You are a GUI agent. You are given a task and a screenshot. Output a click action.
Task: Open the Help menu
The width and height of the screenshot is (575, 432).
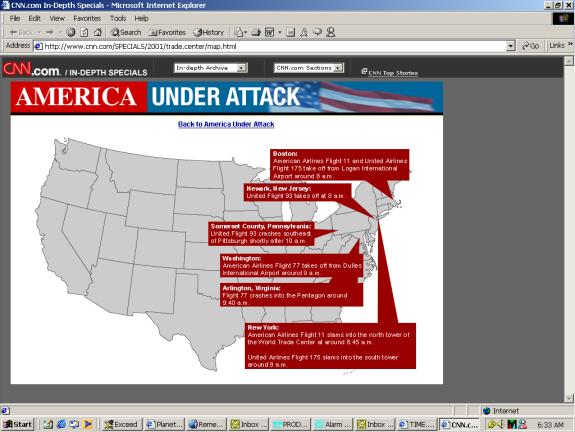141,18
